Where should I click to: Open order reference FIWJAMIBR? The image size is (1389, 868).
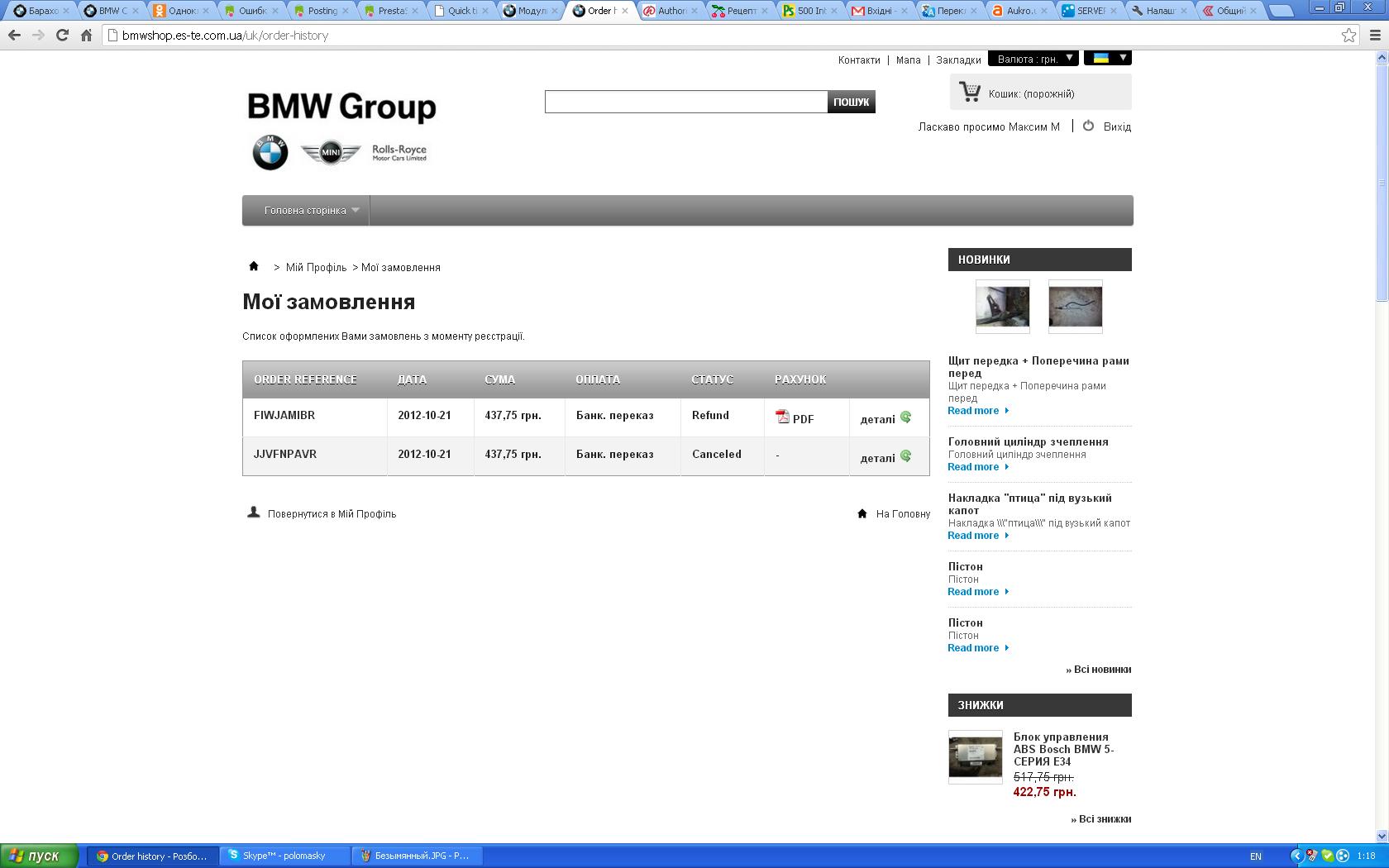tap(284, 415)
